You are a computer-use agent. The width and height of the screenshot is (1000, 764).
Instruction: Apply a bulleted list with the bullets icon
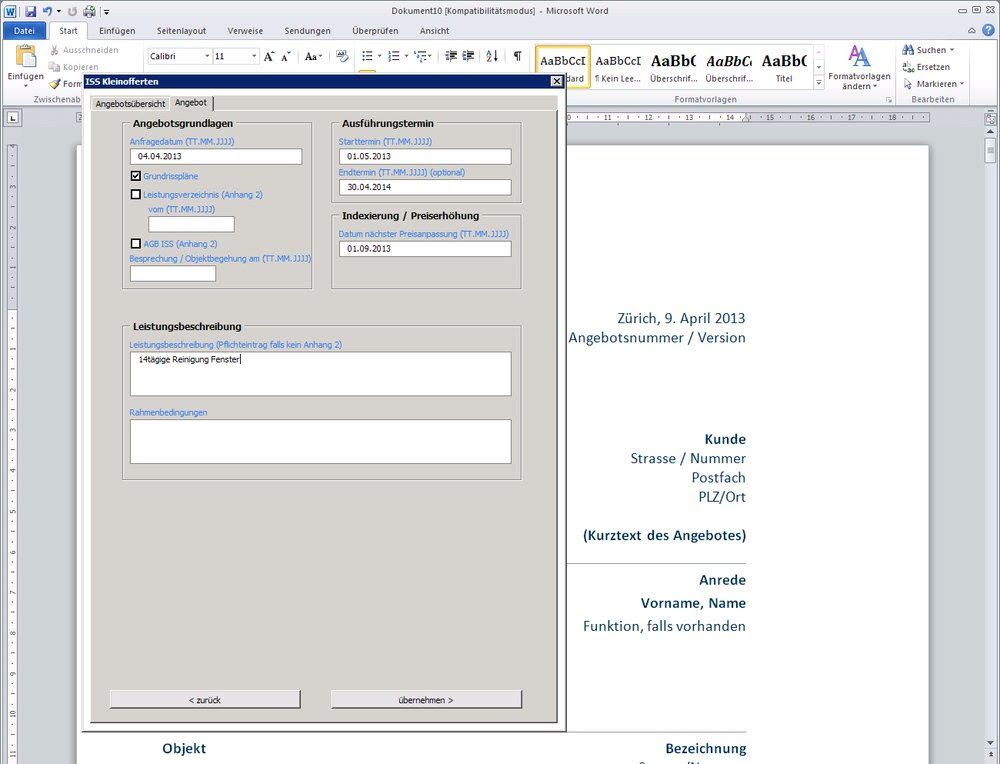367,56
